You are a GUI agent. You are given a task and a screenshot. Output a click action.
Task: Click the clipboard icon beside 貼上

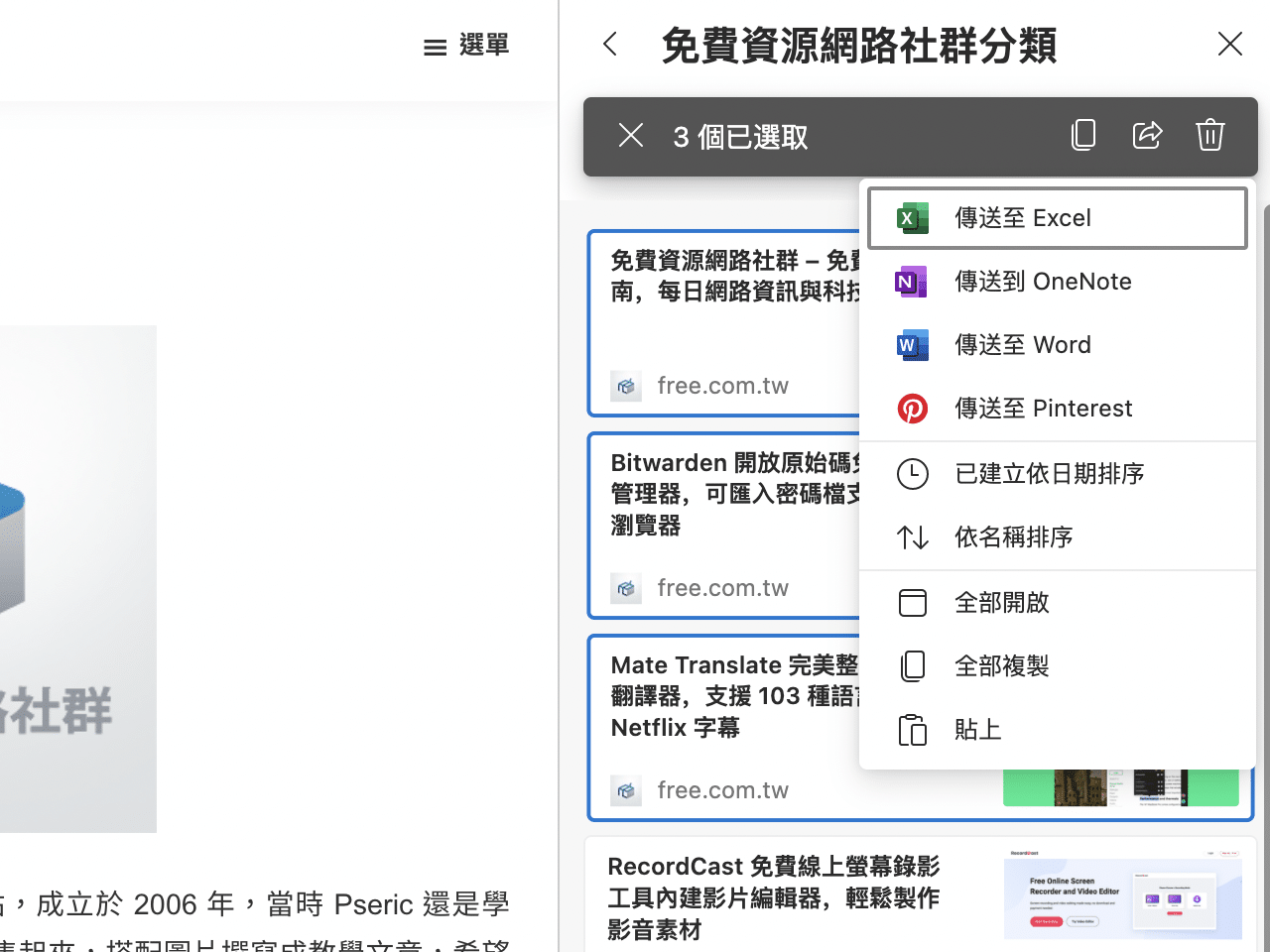913,730
